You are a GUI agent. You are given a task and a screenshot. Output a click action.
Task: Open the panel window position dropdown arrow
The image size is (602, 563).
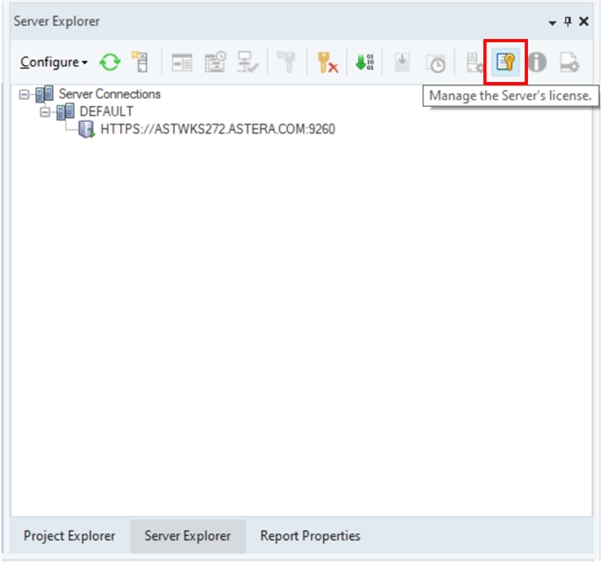(x=552, y=23)
